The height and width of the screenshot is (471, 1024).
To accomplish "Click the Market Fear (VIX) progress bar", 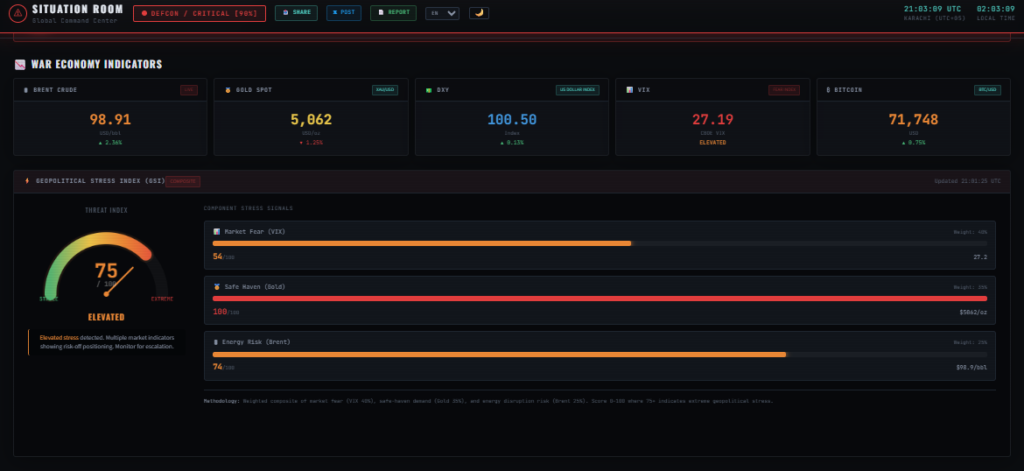I will point(599,243).
